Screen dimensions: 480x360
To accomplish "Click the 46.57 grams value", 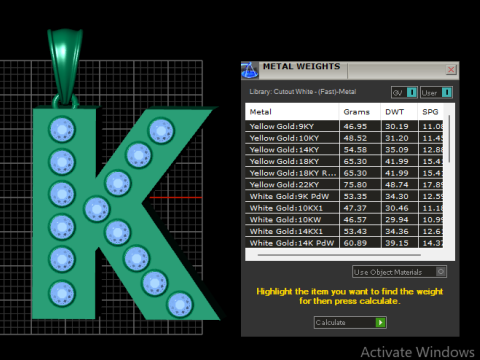I will (x=355, y=220).
